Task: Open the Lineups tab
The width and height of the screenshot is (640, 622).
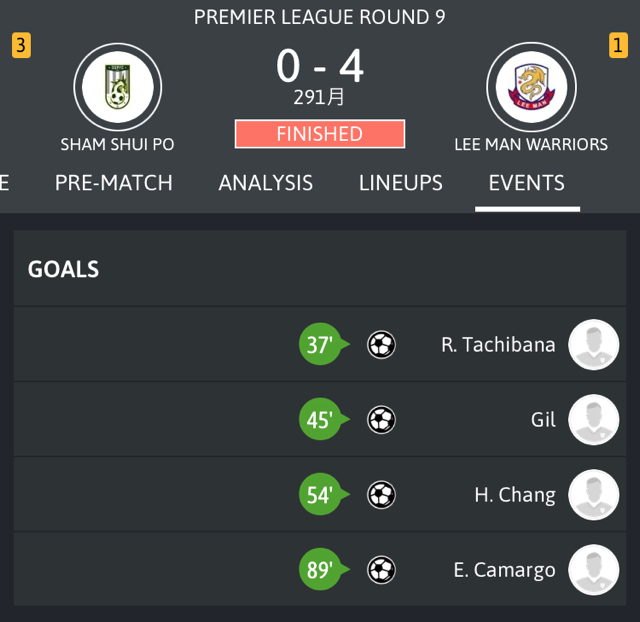Action: click(400, 183)
